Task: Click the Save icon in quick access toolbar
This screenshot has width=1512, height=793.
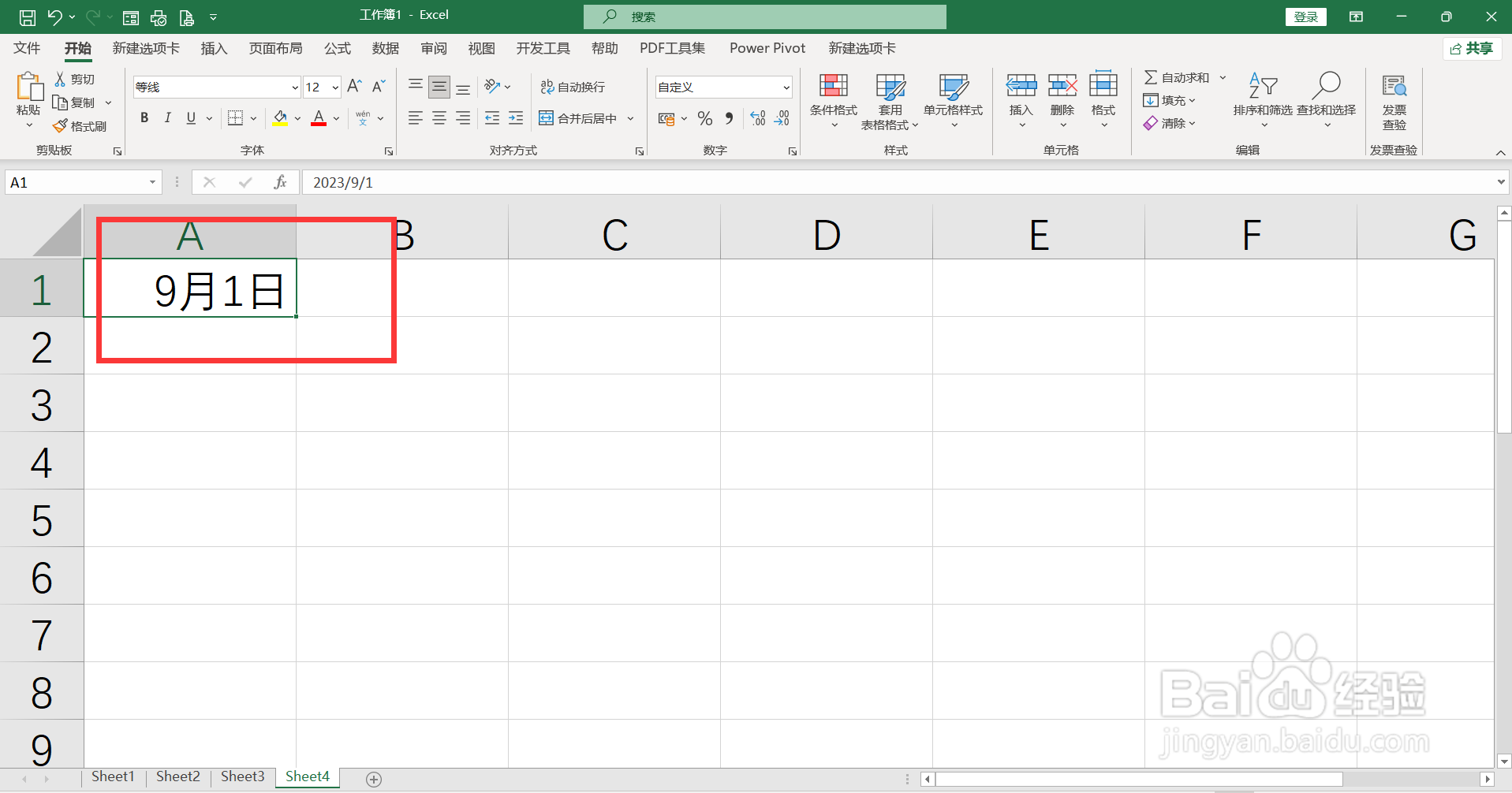Action: [28, 17]
